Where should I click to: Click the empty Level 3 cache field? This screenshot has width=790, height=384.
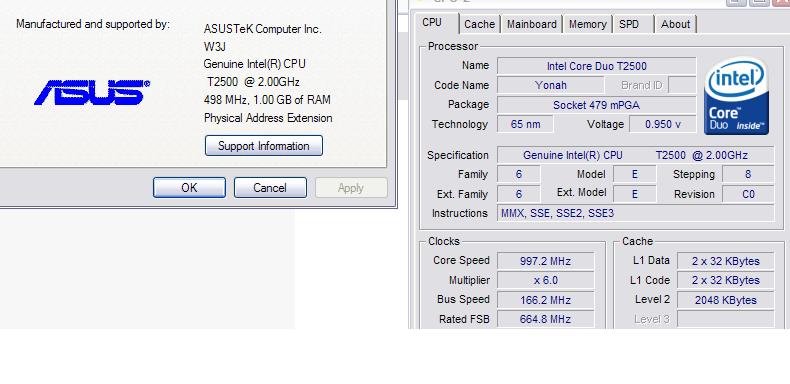pyautogui.click(x=726, y=319)
